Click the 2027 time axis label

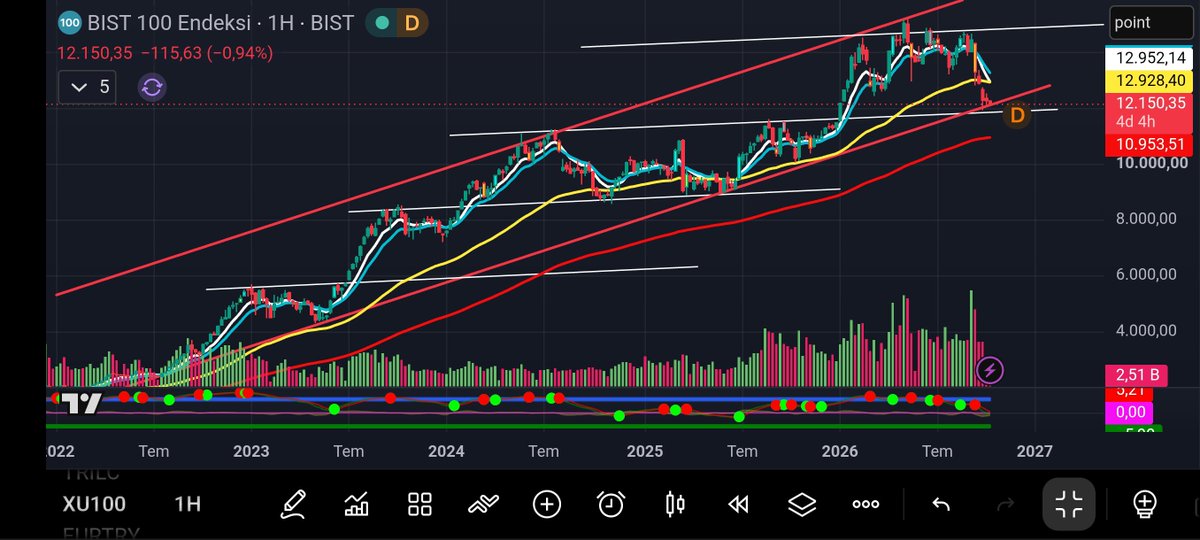1034,451
